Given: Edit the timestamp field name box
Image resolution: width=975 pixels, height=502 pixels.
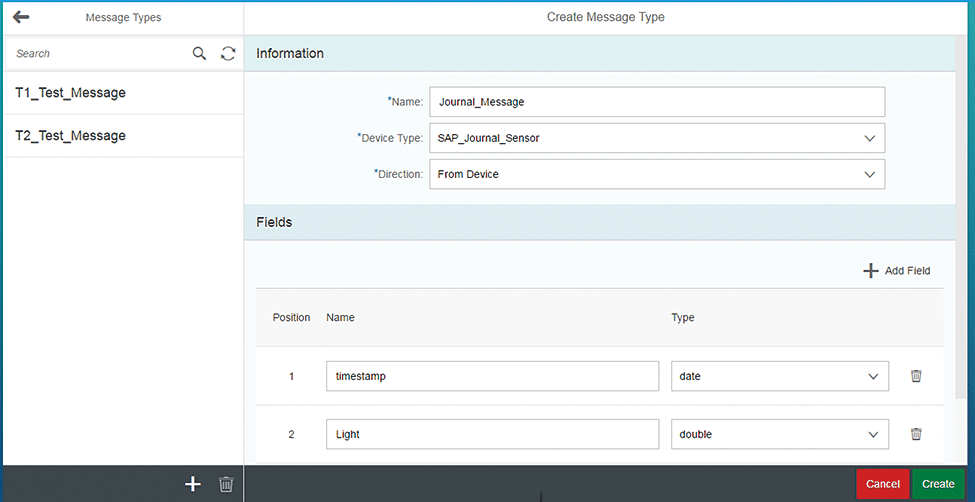Looking at the screenshot, I should coord(491,376).
